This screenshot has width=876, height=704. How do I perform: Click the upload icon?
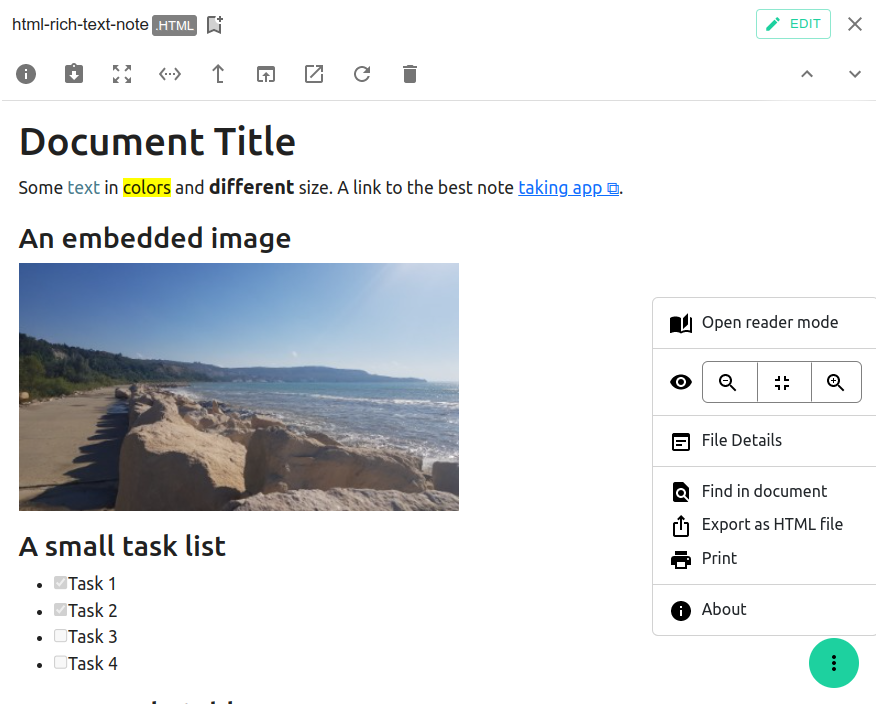click(218, 74)
